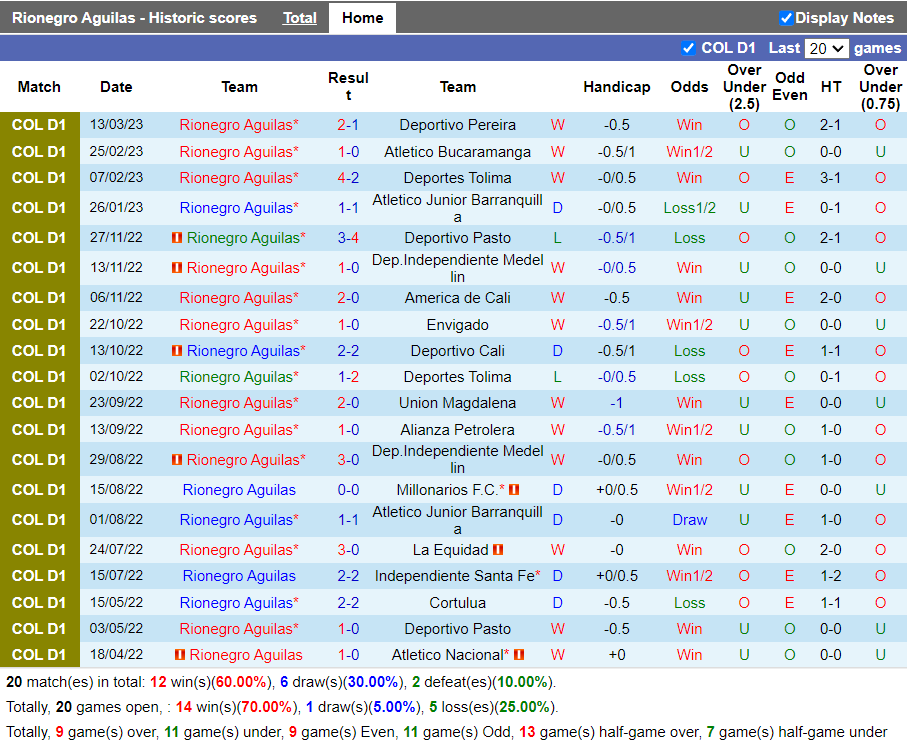The width and height of the screenshot is (907, 742).
Task: Click red card icon beside Rionegro Aguilas on 18/04/22
Action: click(179, 655)
